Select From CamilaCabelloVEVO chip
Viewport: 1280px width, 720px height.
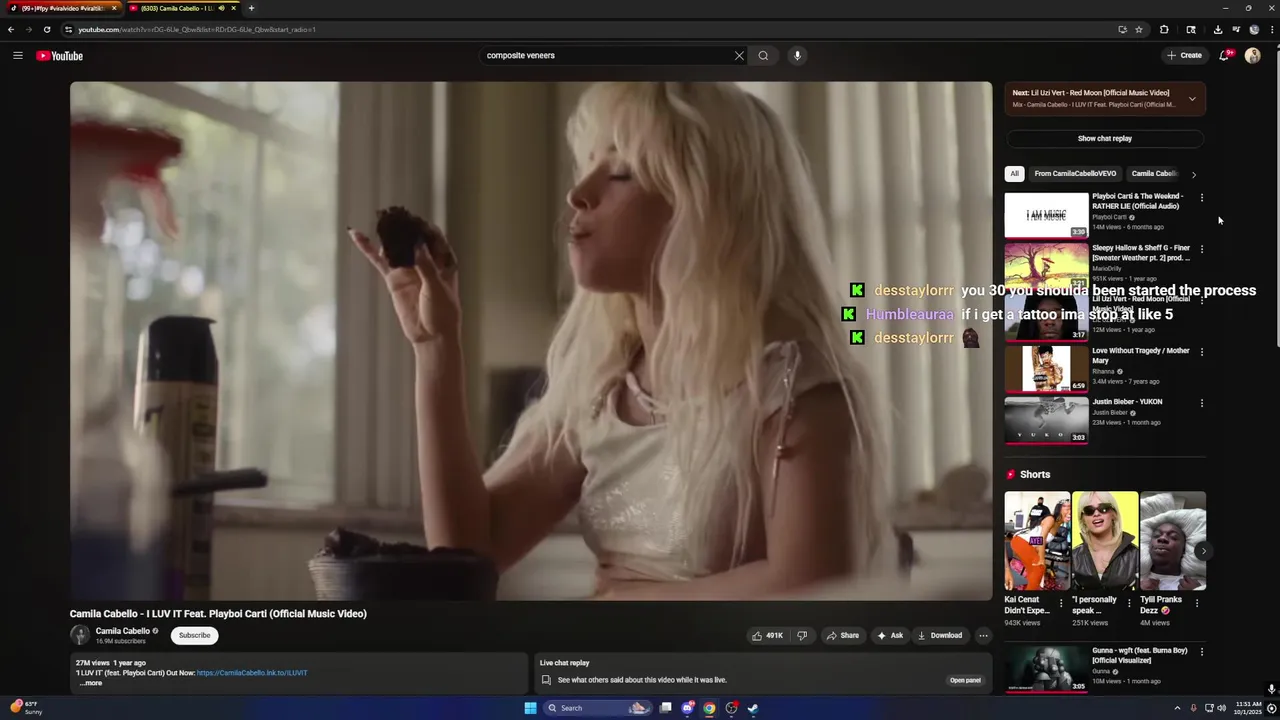[1075, 174]
